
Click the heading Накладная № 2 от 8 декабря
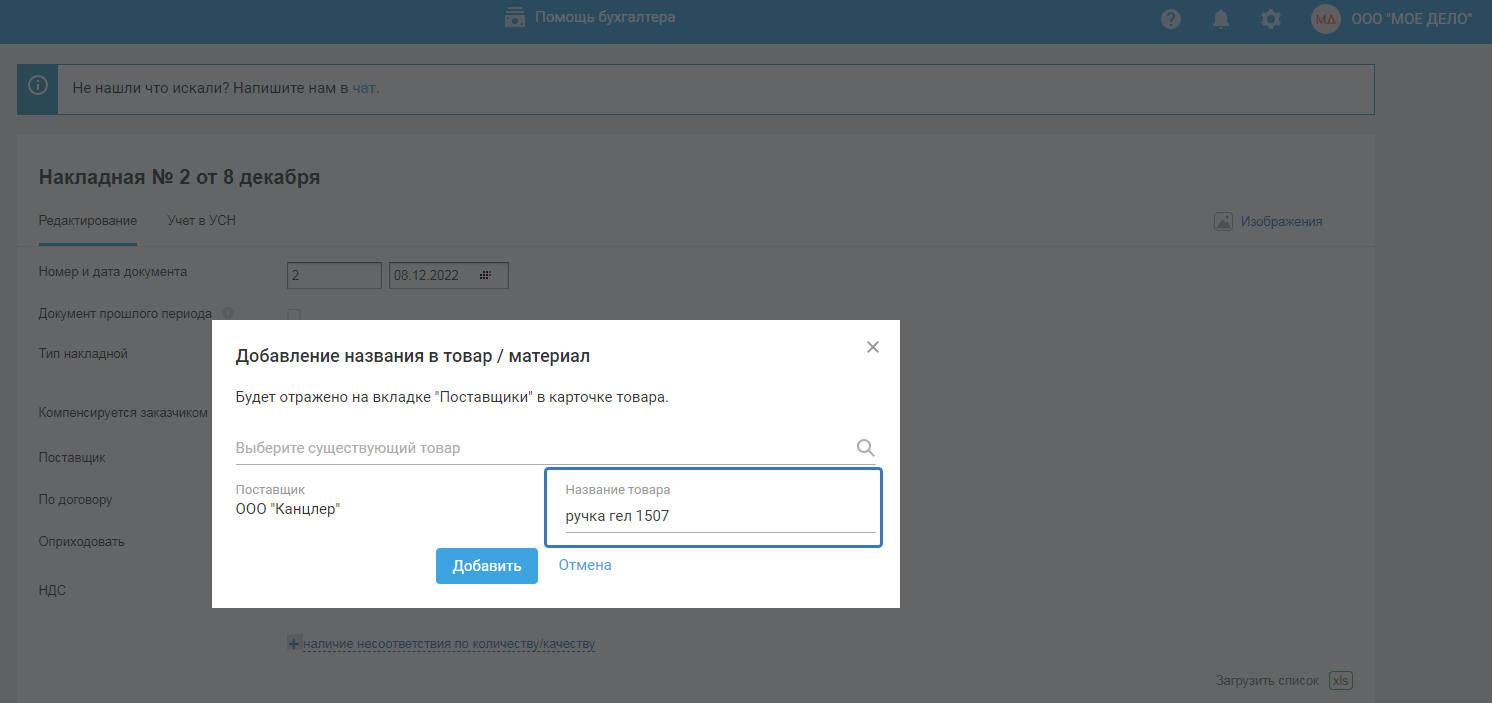[x=180, y=178]
